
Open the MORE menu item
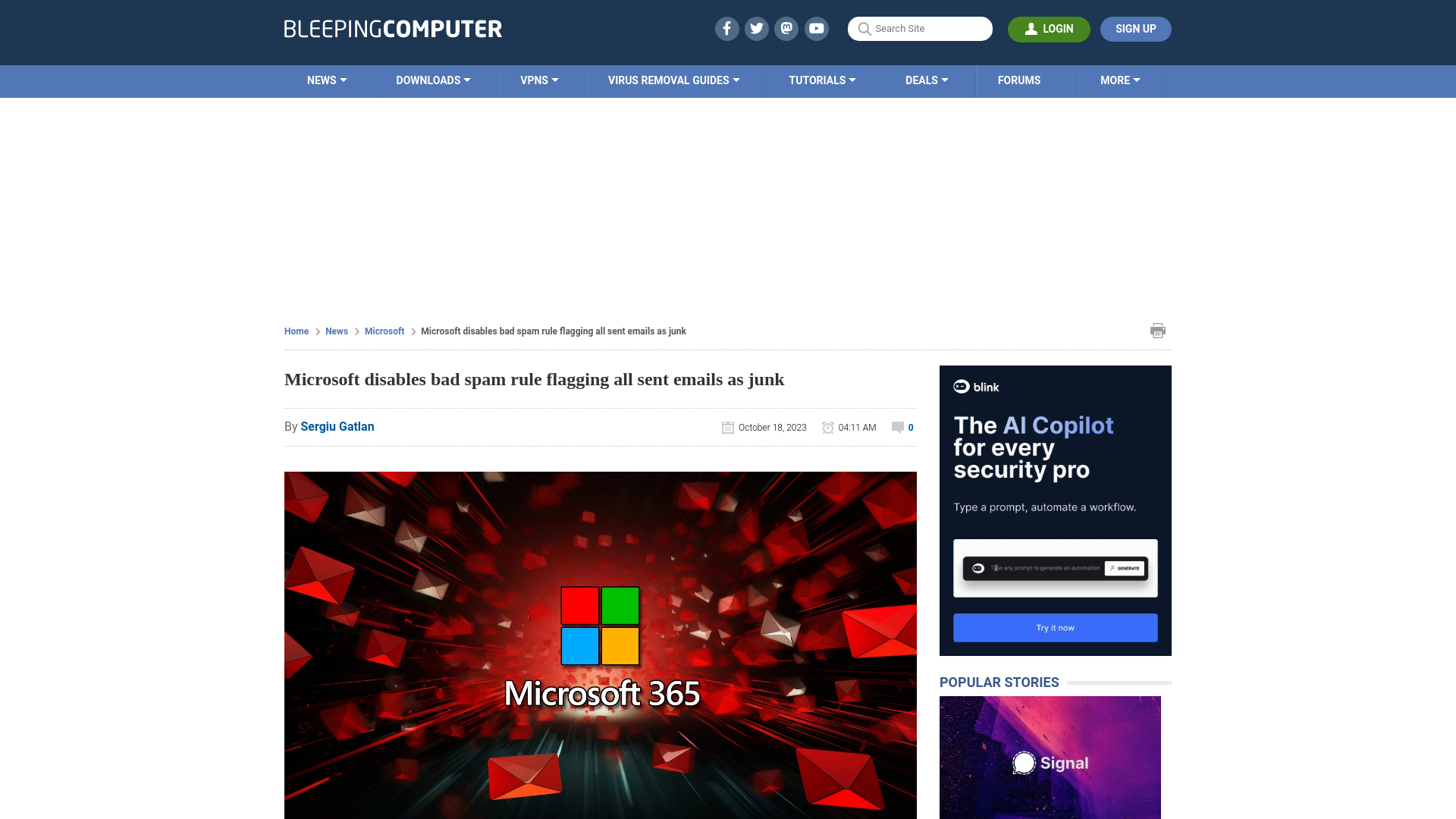pos(1120,80)
